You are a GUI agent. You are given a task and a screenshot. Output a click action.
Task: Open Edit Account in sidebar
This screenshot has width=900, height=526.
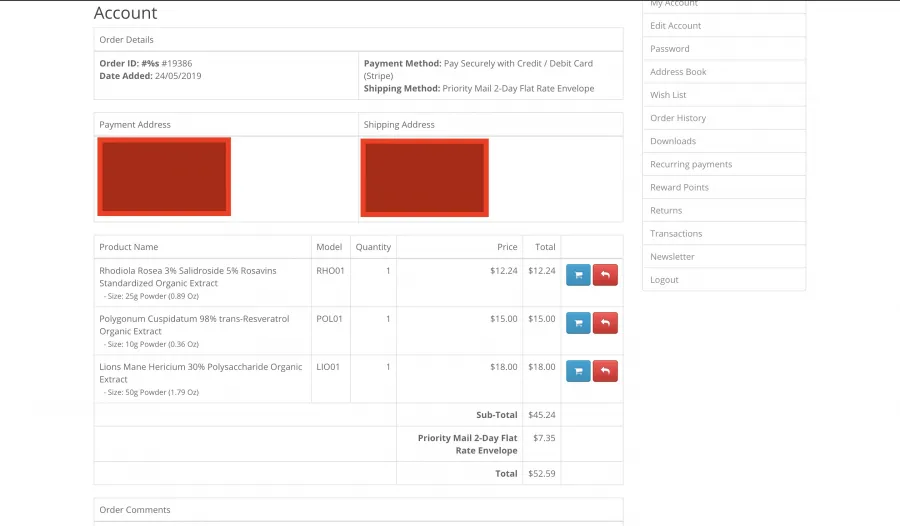pos(675,26)
